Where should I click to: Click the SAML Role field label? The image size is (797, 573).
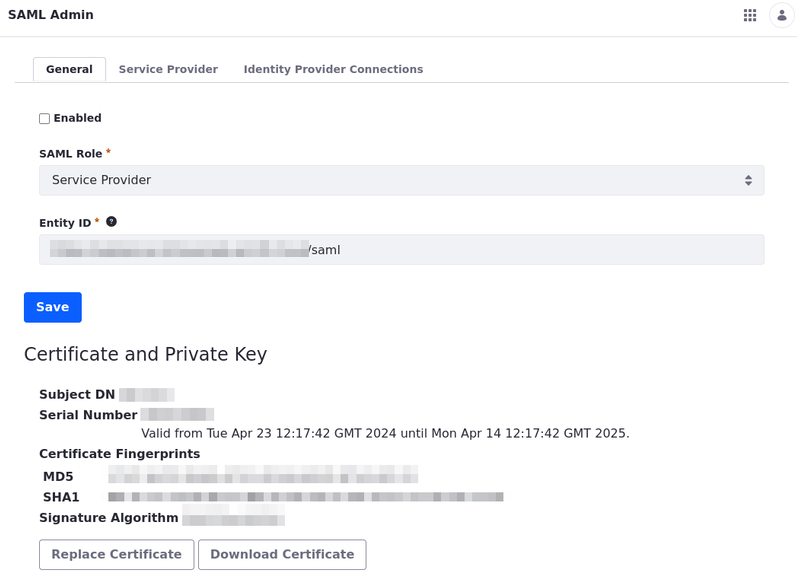[70, 154]
